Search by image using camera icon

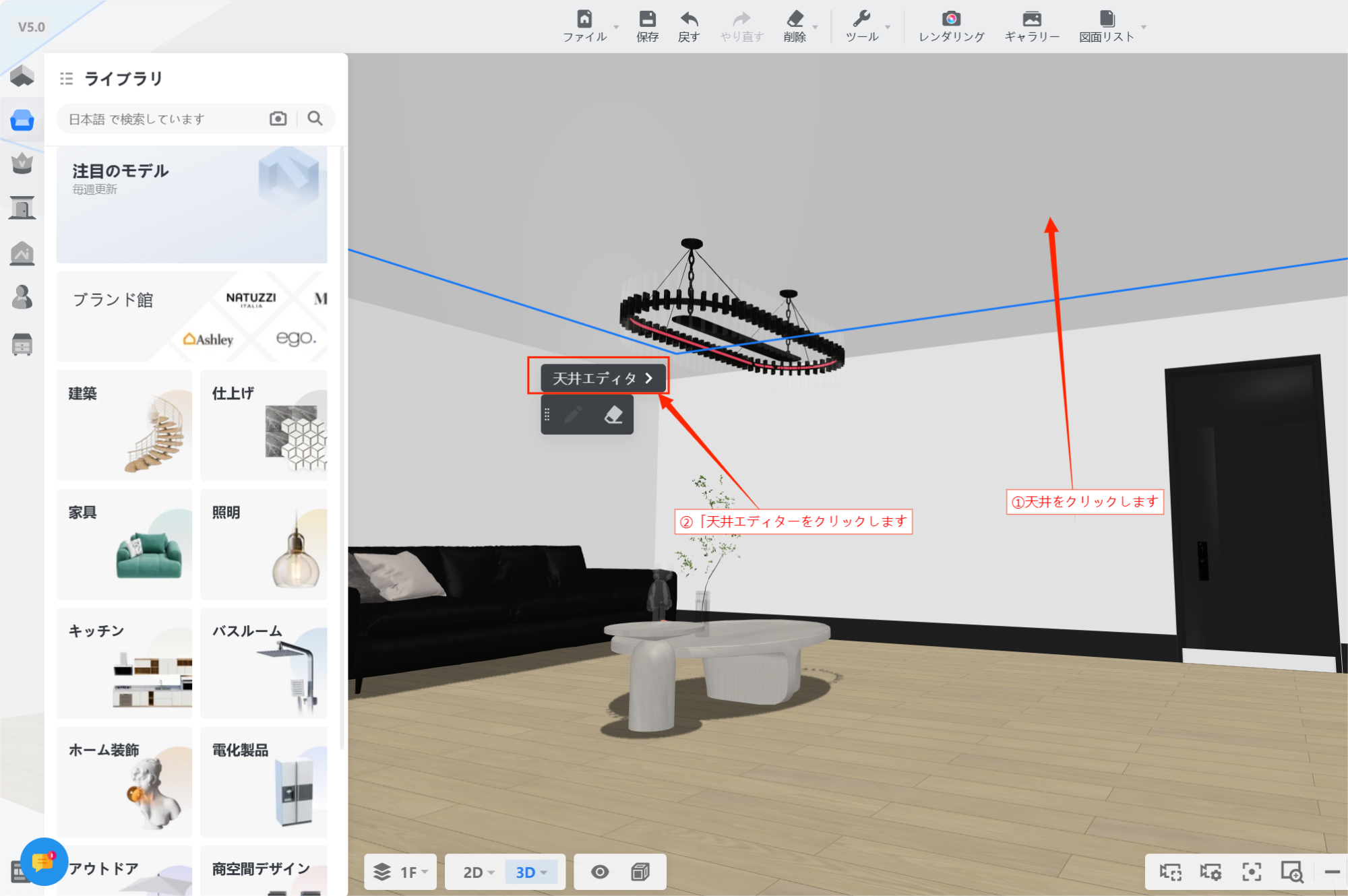pos(278,119)
